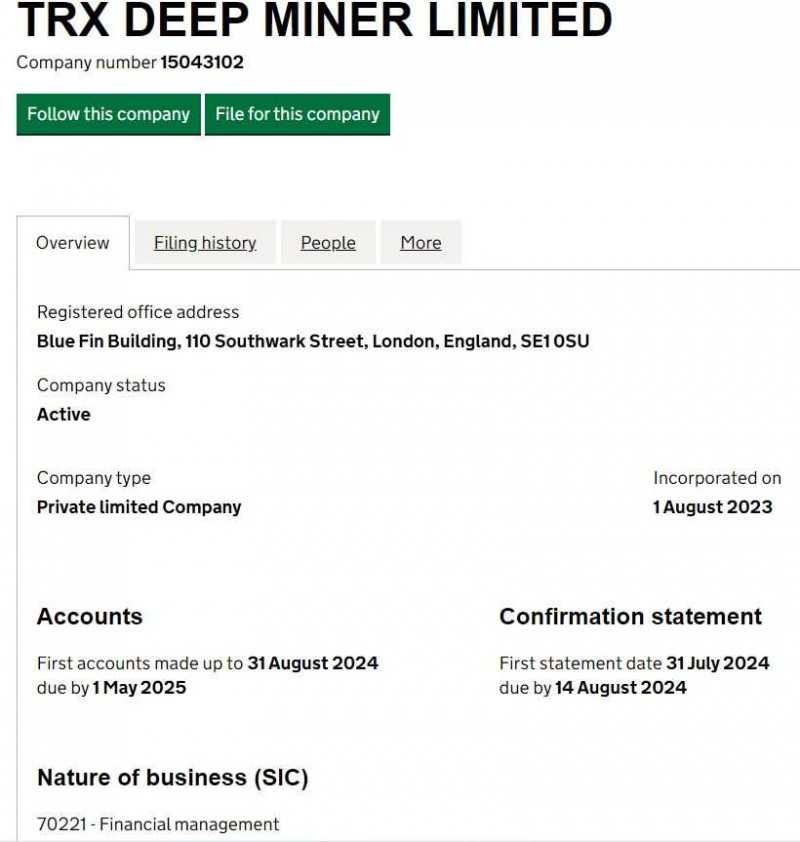
Task: Open the Filing history tab
Action: tap(205, 243)
